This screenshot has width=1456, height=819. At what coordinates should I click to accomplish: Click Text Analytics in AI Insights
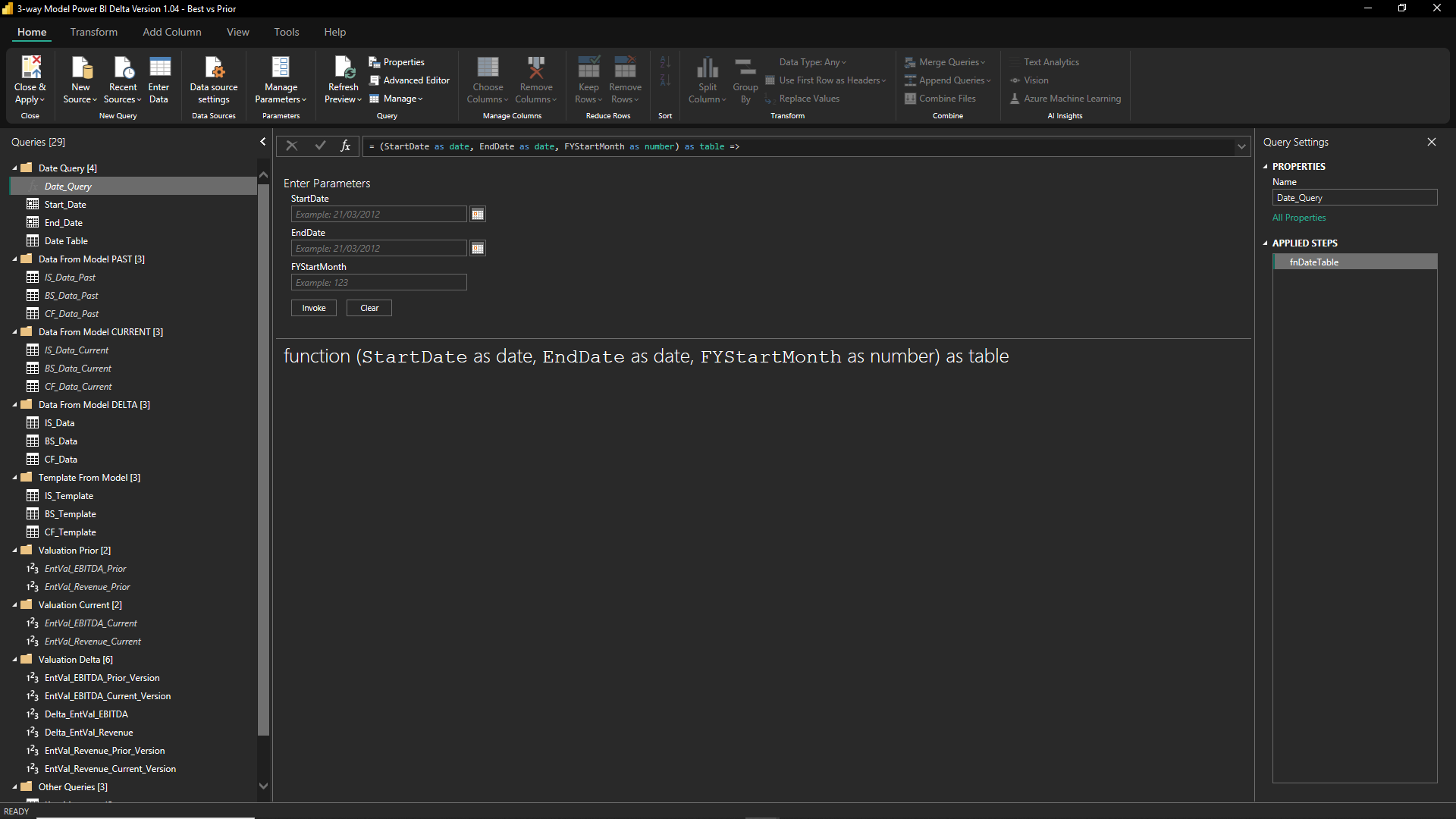[x=1044, y=62]
